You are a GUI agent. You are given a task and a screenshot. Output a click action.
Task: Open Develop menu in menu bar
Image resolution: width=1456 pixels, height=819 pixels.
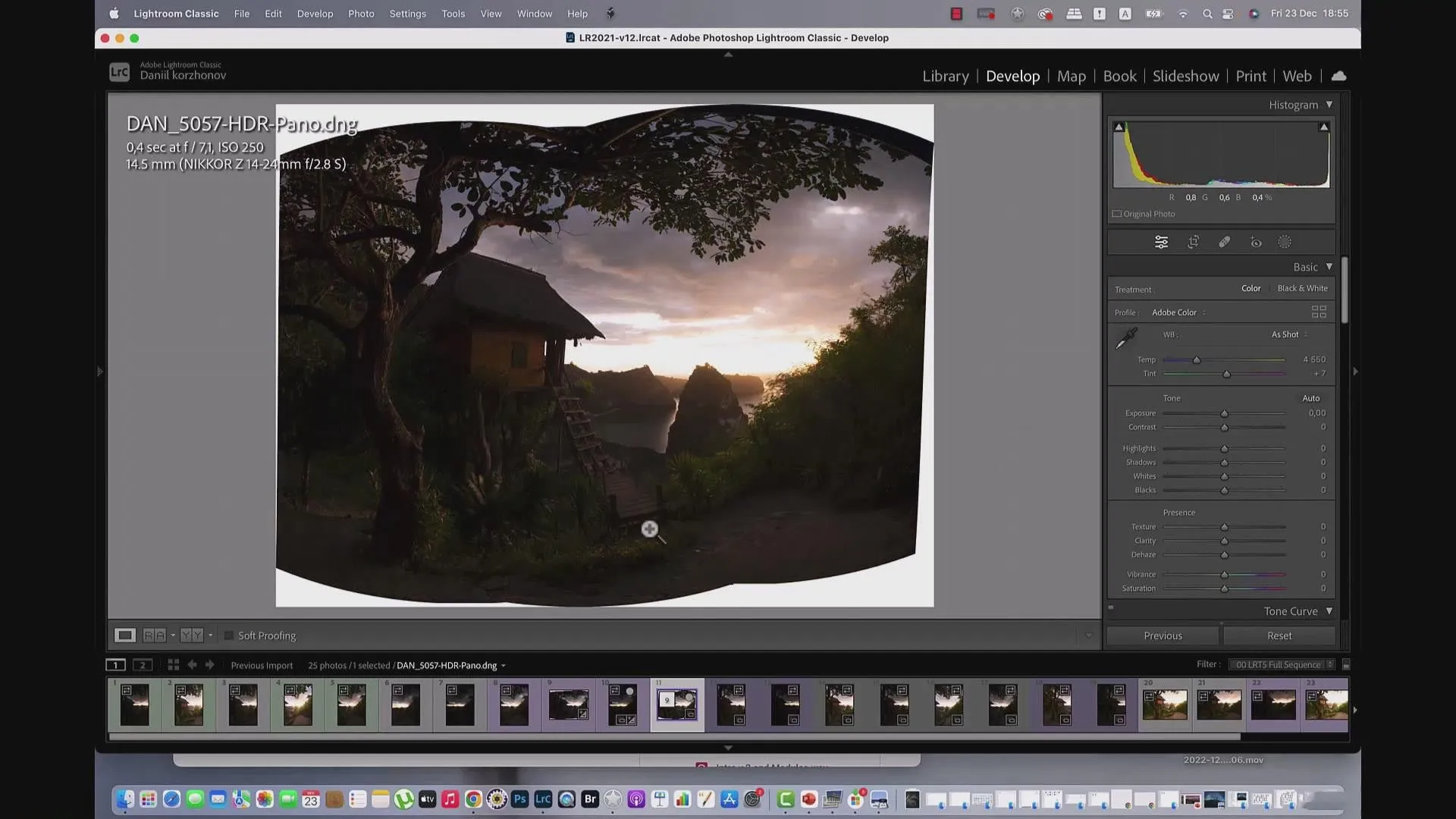click(x=315, y=13)
